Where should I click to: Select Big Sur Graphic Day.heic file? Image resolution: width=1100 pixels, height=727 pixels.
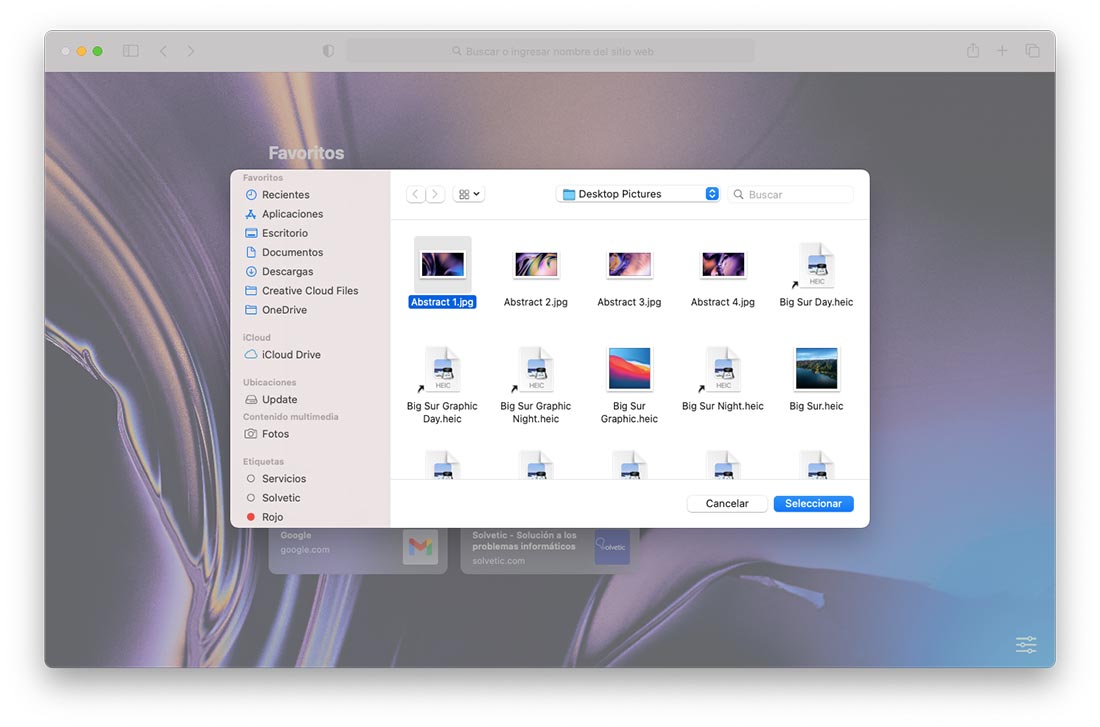coord(442,385)
